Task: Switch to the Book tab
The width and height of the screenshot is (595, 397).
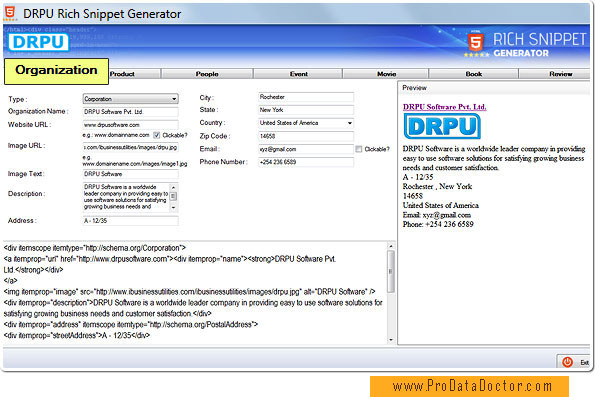Action: [x=474, y=74]
